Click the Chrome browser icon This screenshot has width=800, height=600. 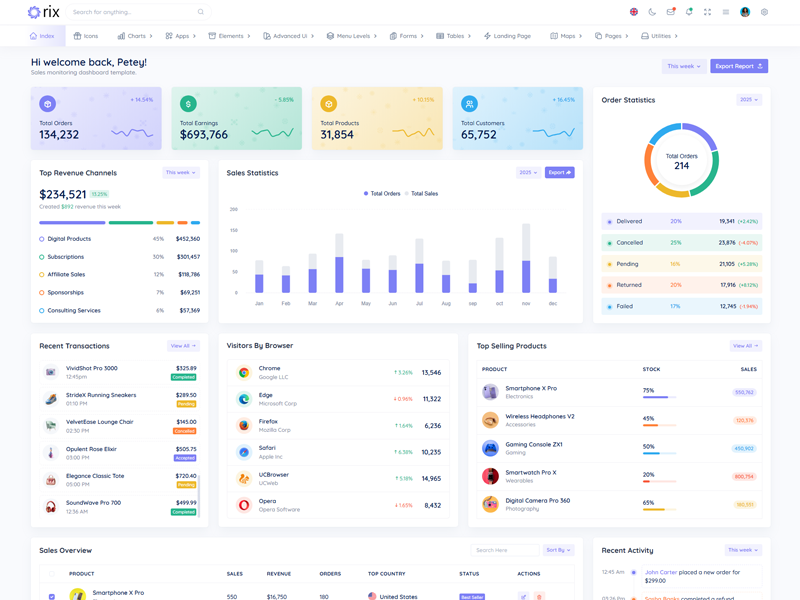point(243,372)
